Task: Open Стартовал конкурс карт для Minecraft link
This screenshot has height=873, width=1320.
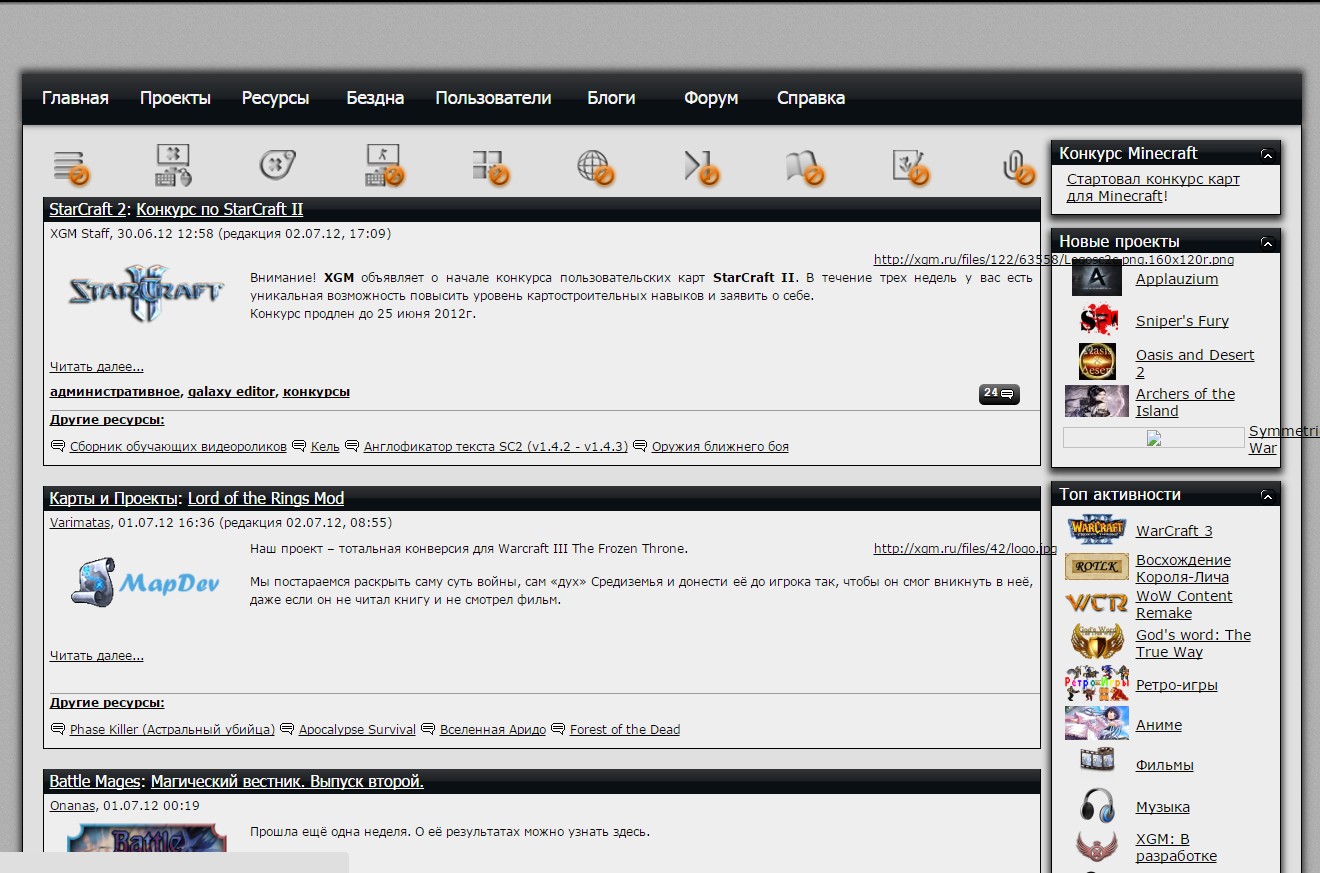Action: click(x=1153, y=188)
